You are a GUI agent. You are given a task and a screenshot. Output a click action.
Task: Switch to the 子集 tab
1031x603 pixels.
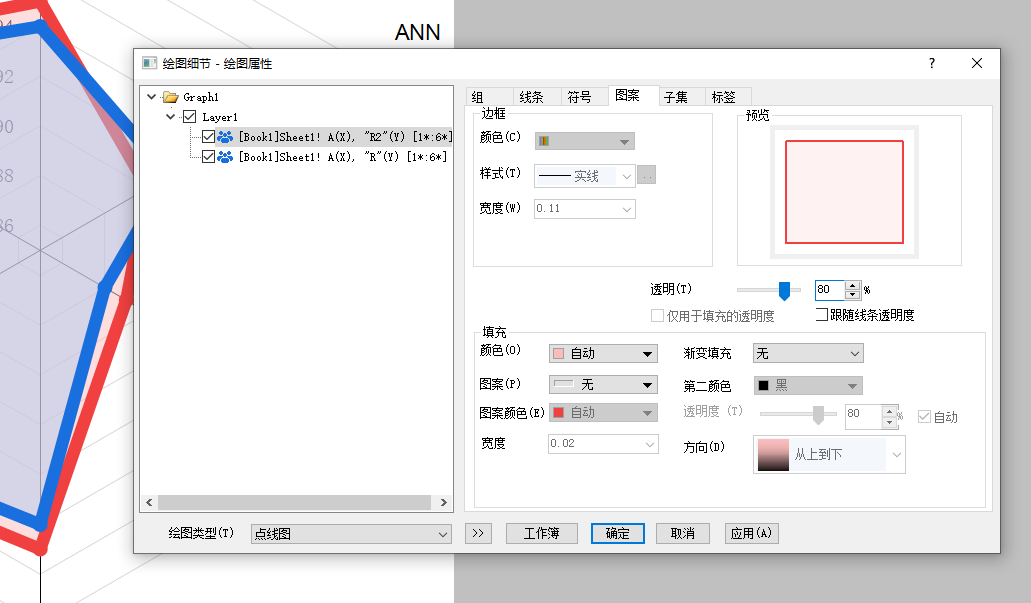(x=681, y=97)
